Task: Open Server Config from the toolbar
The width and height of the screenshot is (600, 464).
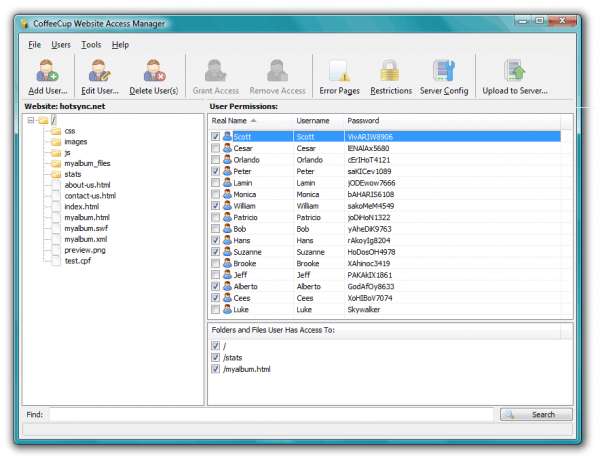Action: [443, 72]
